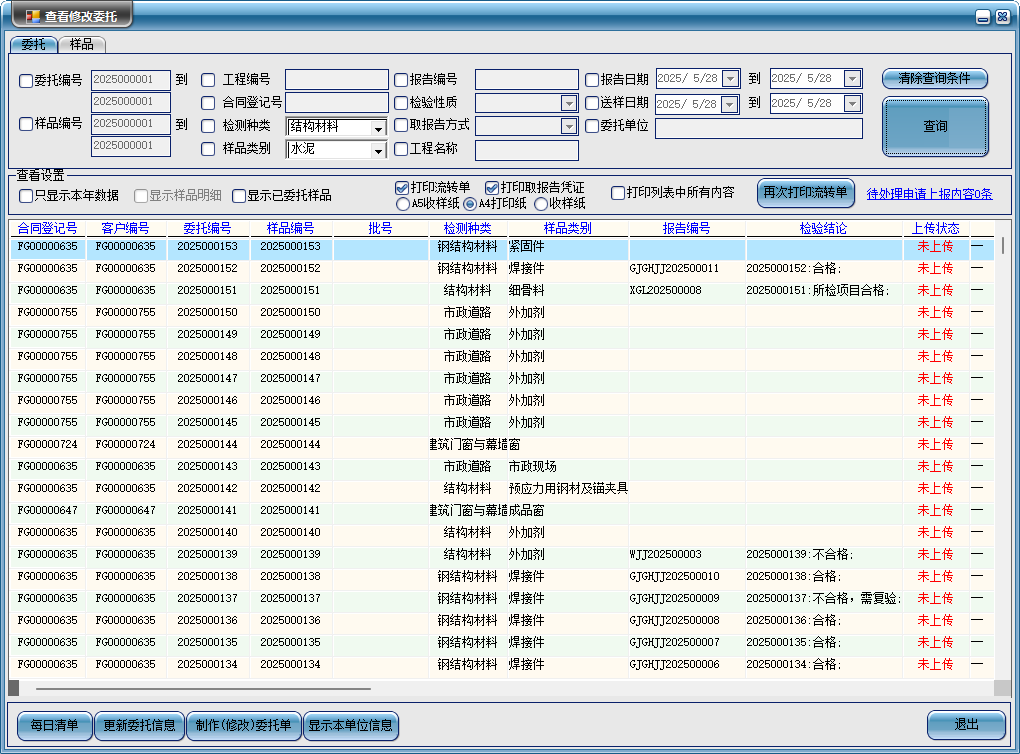
Task: Select the 委托 tab
Action: 34,44
